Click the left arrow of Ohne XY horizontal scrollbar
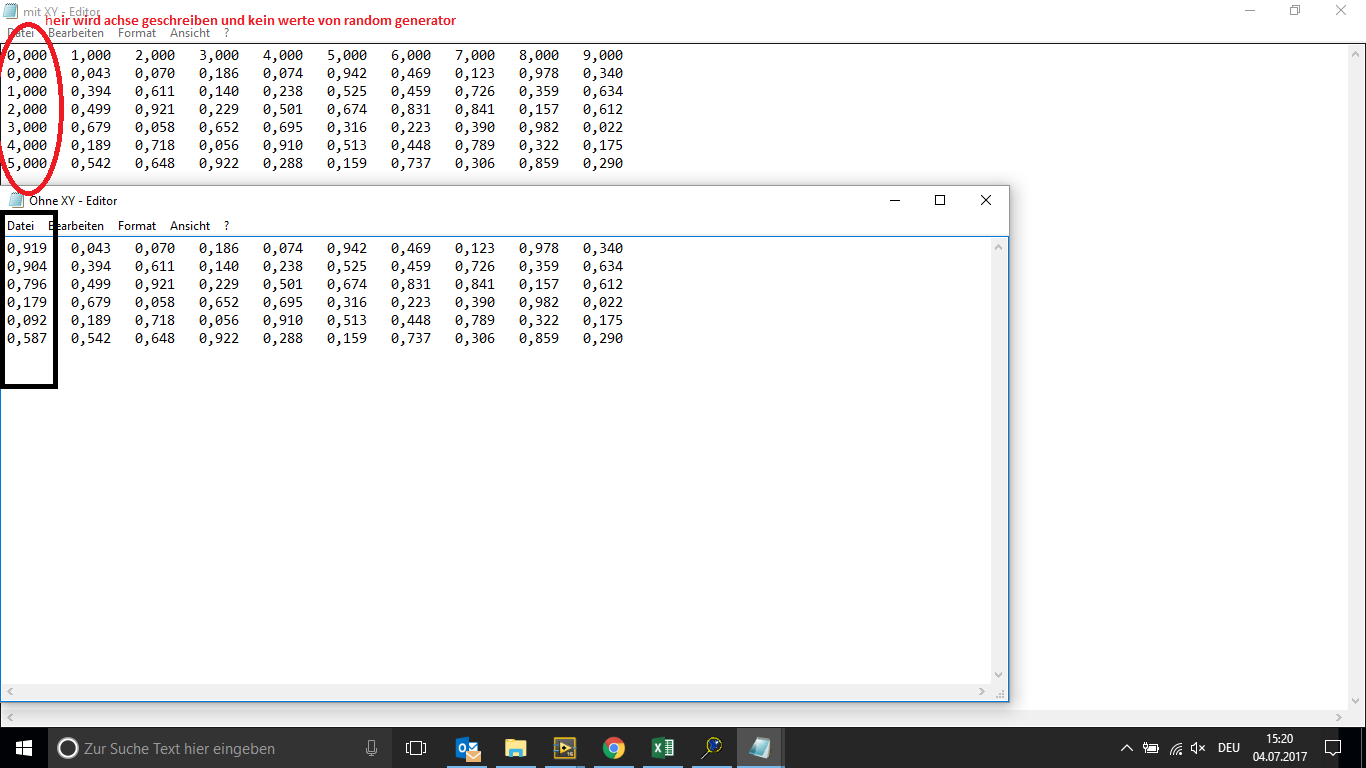1366x768 pixels. click(10, 692)
